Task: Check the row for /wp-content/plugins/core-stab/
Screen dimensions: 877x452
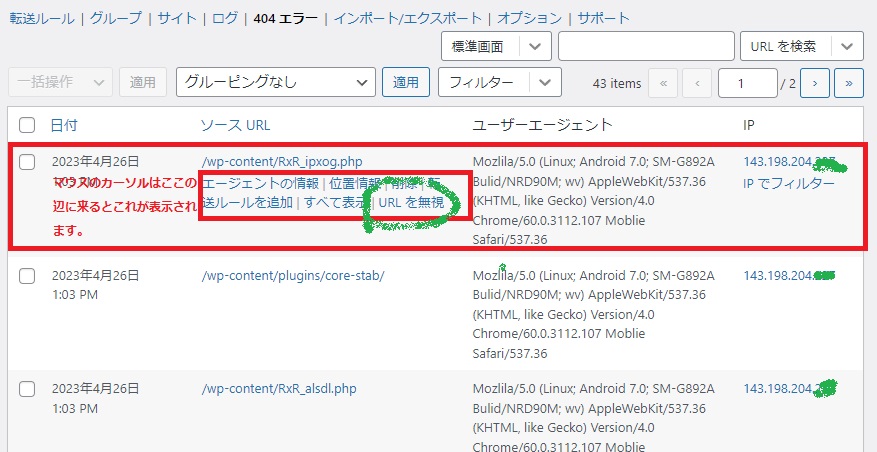Action: (28, 275)
